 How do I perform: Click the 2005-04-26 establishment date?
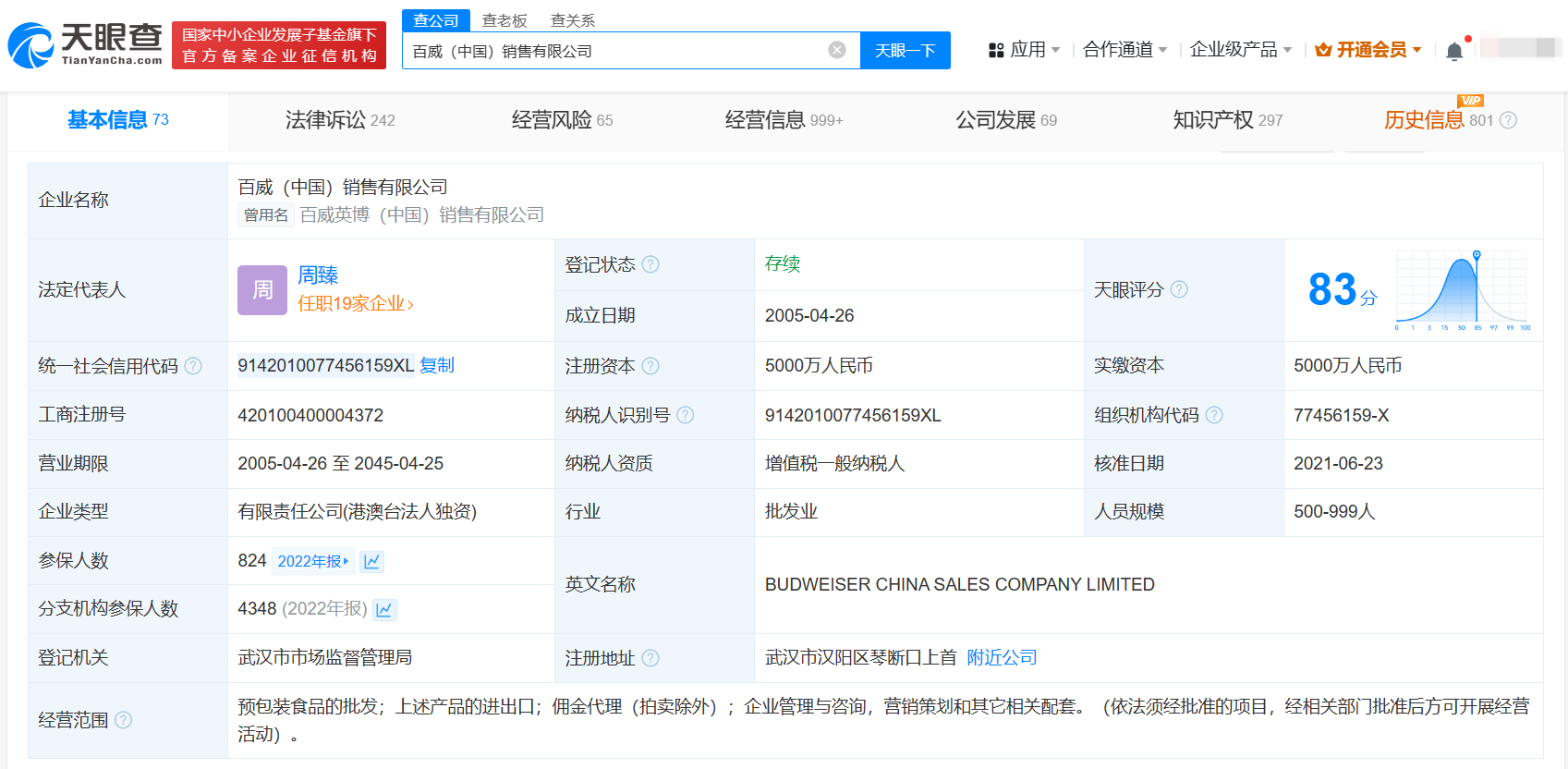coord(809,316)
